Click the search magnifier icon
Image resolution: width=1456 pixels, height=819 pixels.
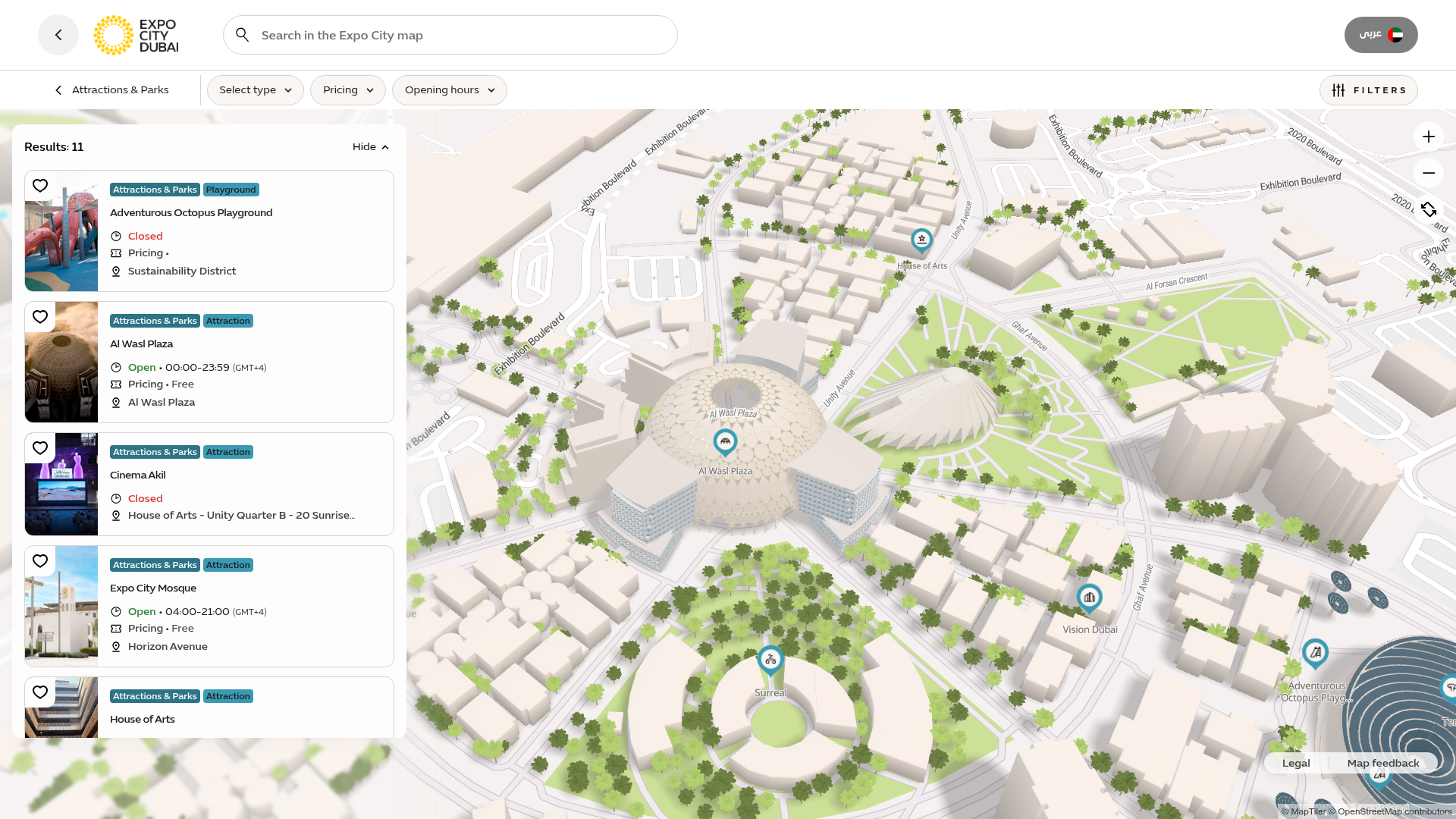pos(243,35)
